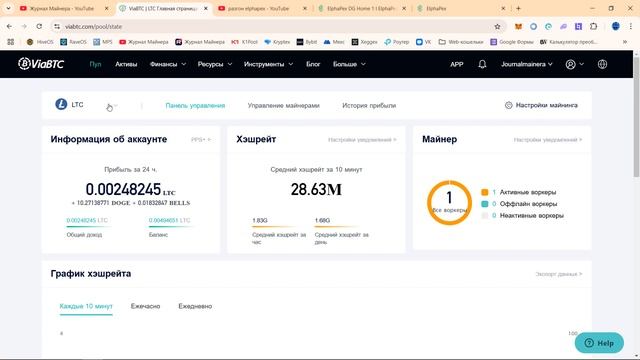Click the LTC coin icon
The image size is (640, 360).
click(x=61, y=104)
